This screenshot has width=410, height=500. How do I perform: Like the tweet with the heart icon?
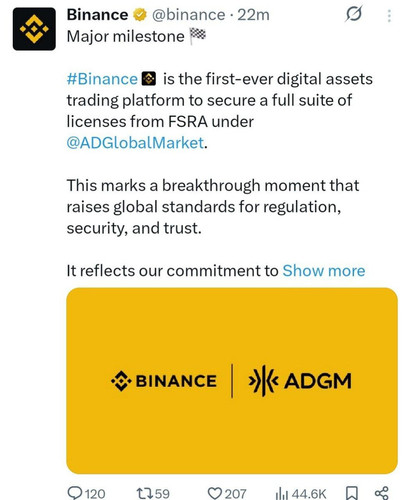(x=215, y=493)
